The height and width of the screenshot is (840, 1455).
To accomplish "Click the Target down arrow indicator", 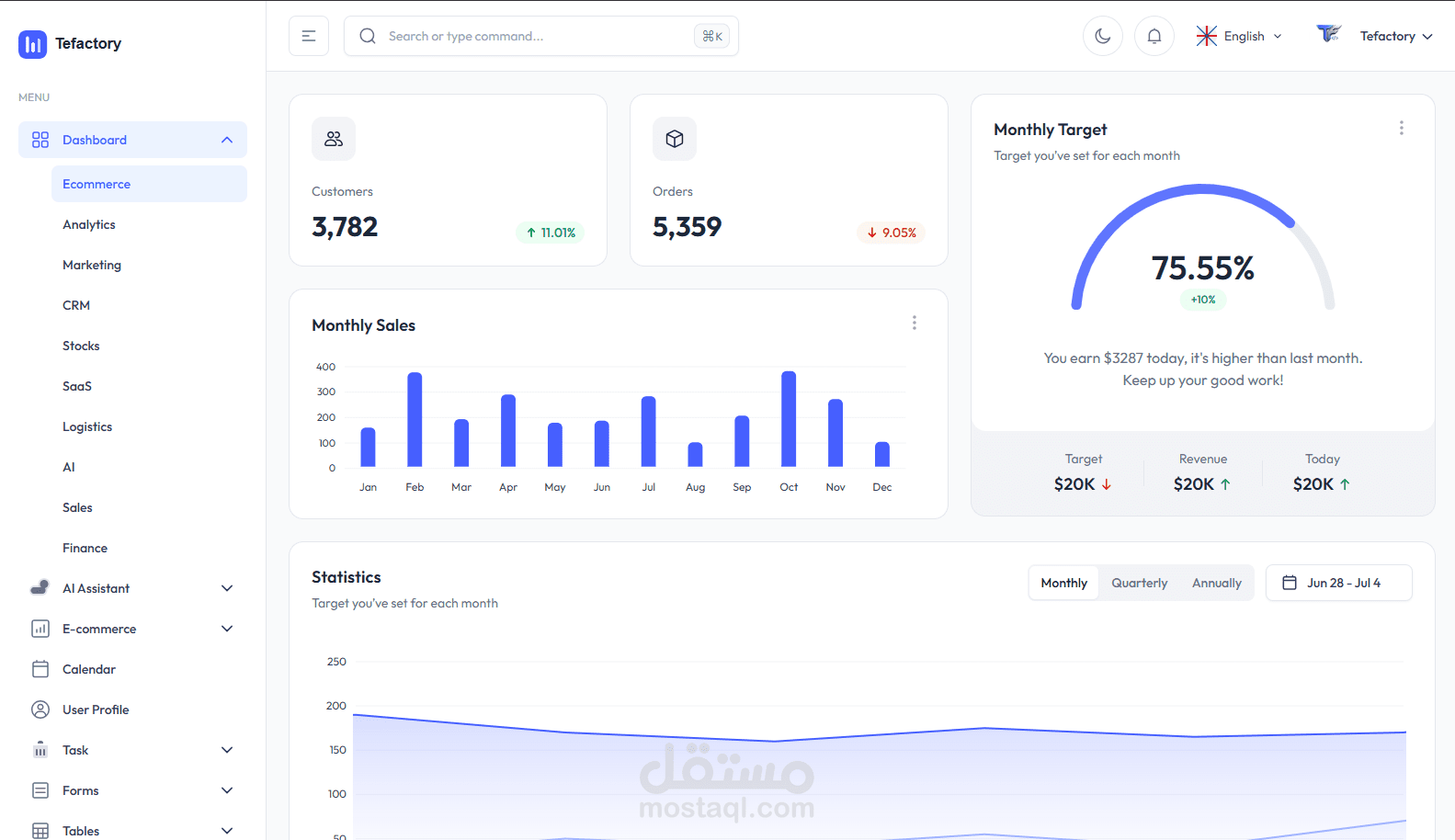I will point(1107,484).
